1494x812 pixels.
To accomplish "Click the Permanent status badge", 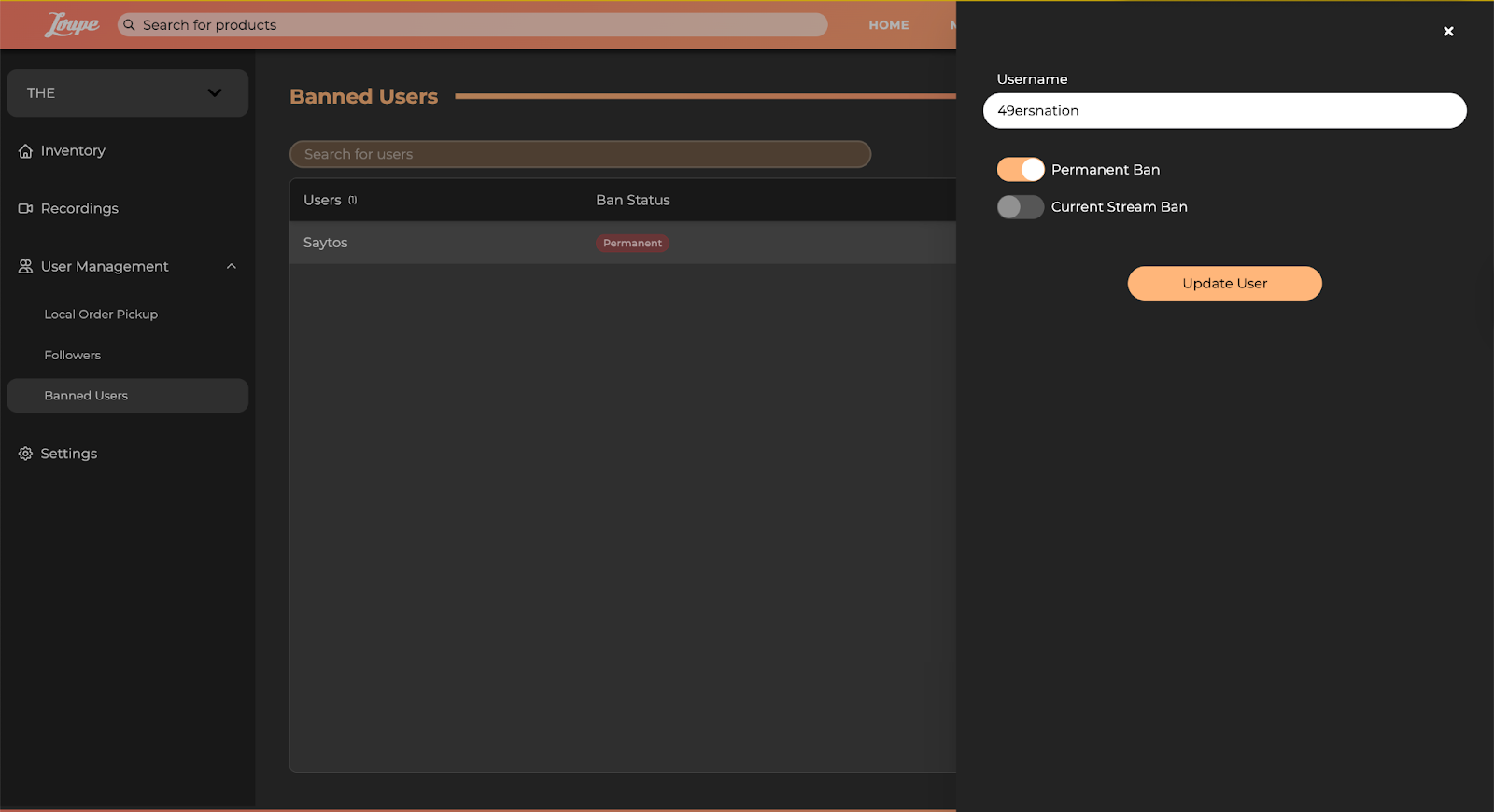I will [x=632, y=244].
